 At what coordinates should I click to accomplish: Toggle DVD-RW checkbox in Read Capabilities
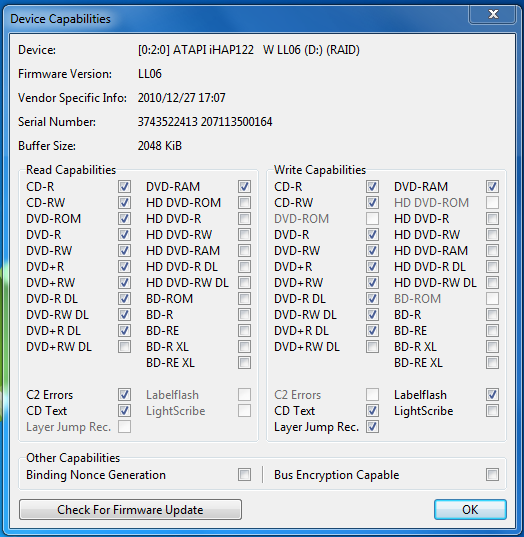[x=124, y=251]
